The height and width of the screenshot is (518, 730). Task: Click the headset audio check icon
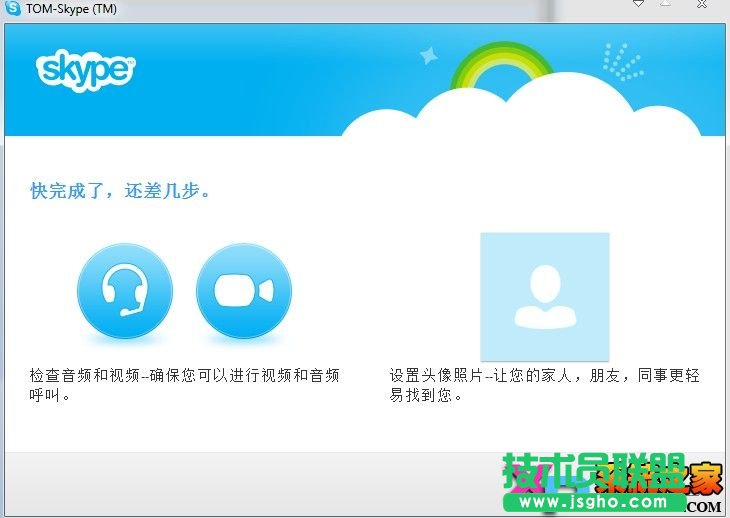pyautogui.click(x=124, y=291)
